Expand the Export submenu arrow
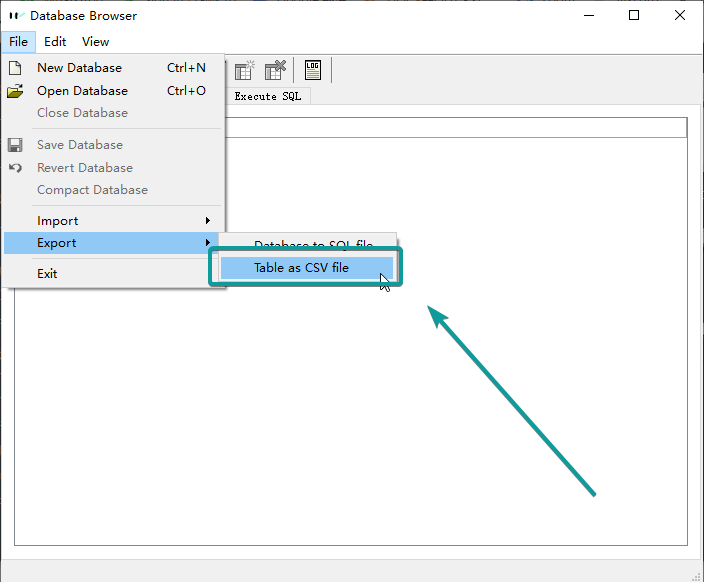 (208, 243)
